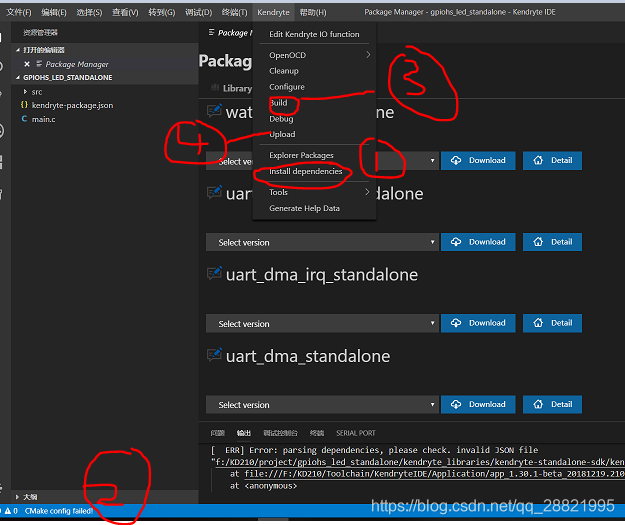Click Detail above uart_dma_irq_standalone

(x=552, y=242)
